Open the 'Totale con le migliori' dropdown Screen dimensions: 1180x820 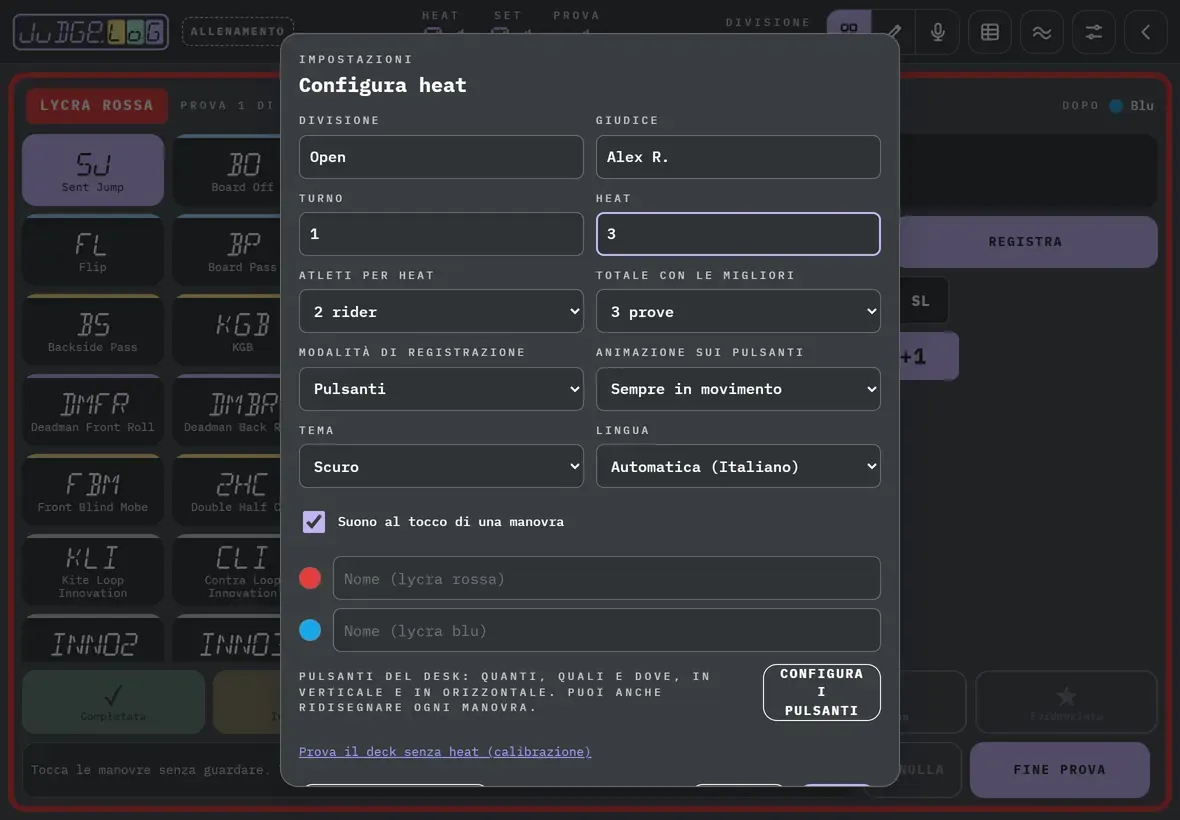[x=738, y=311]
